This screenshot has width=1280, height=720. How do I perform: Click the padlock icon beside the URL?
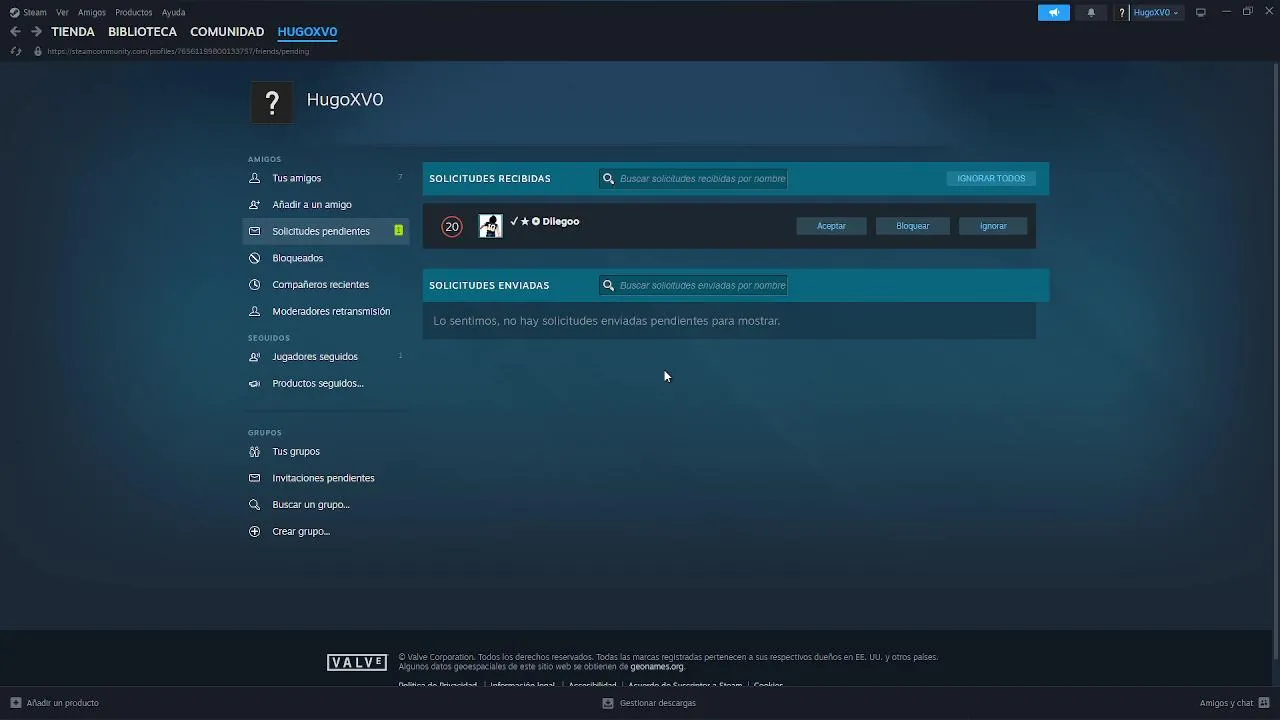[x=38, y=51]
